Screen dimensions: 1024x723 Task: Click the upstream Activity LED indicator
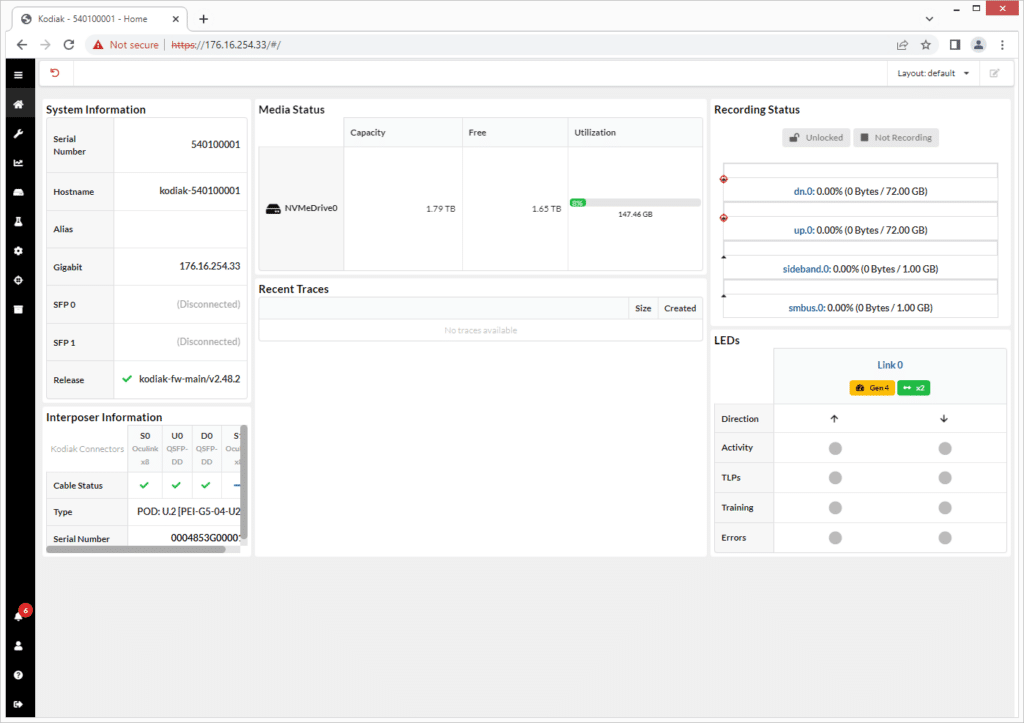(835, 448)
